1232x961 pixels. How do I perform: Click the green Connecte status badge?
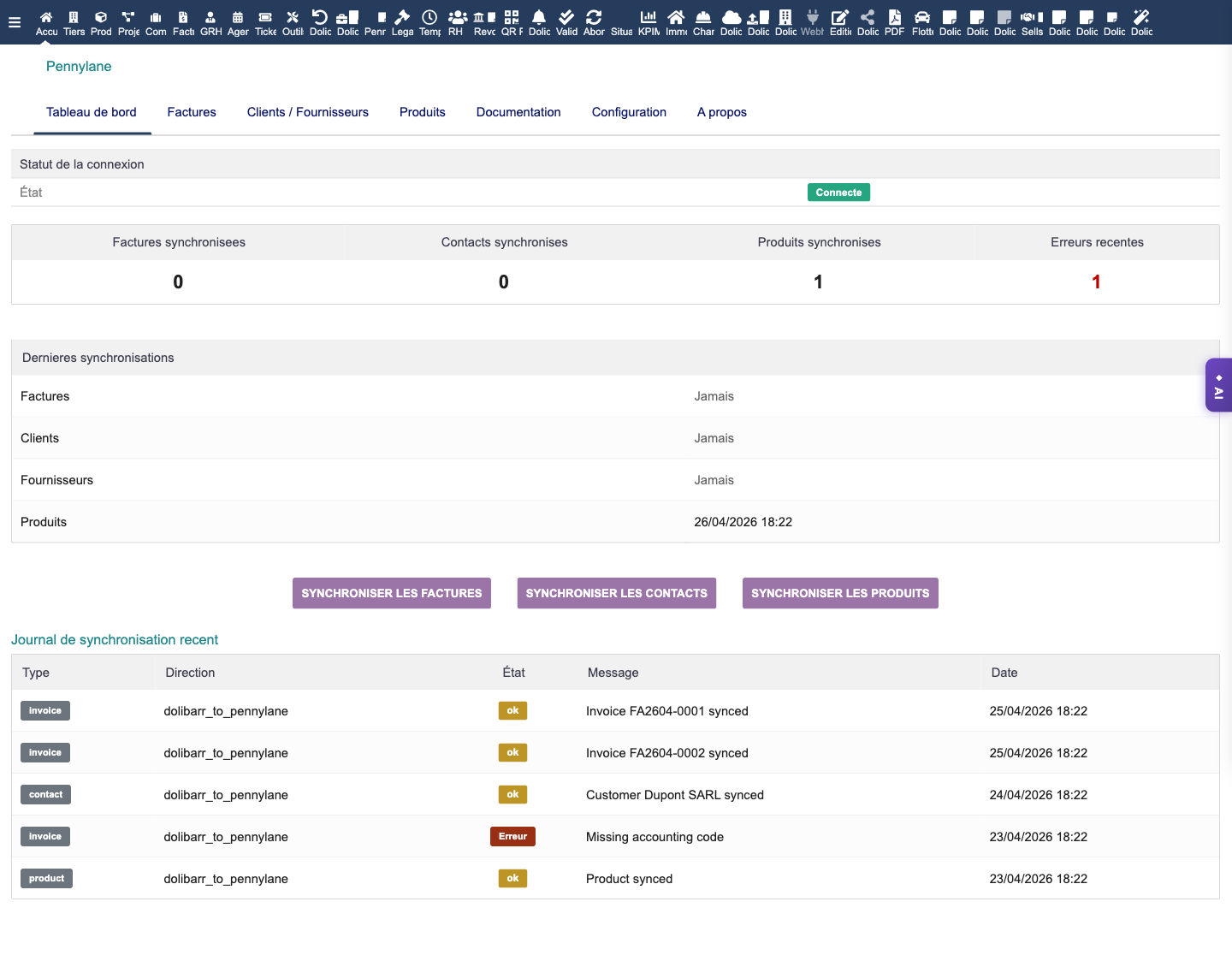[x=838, y=193]
